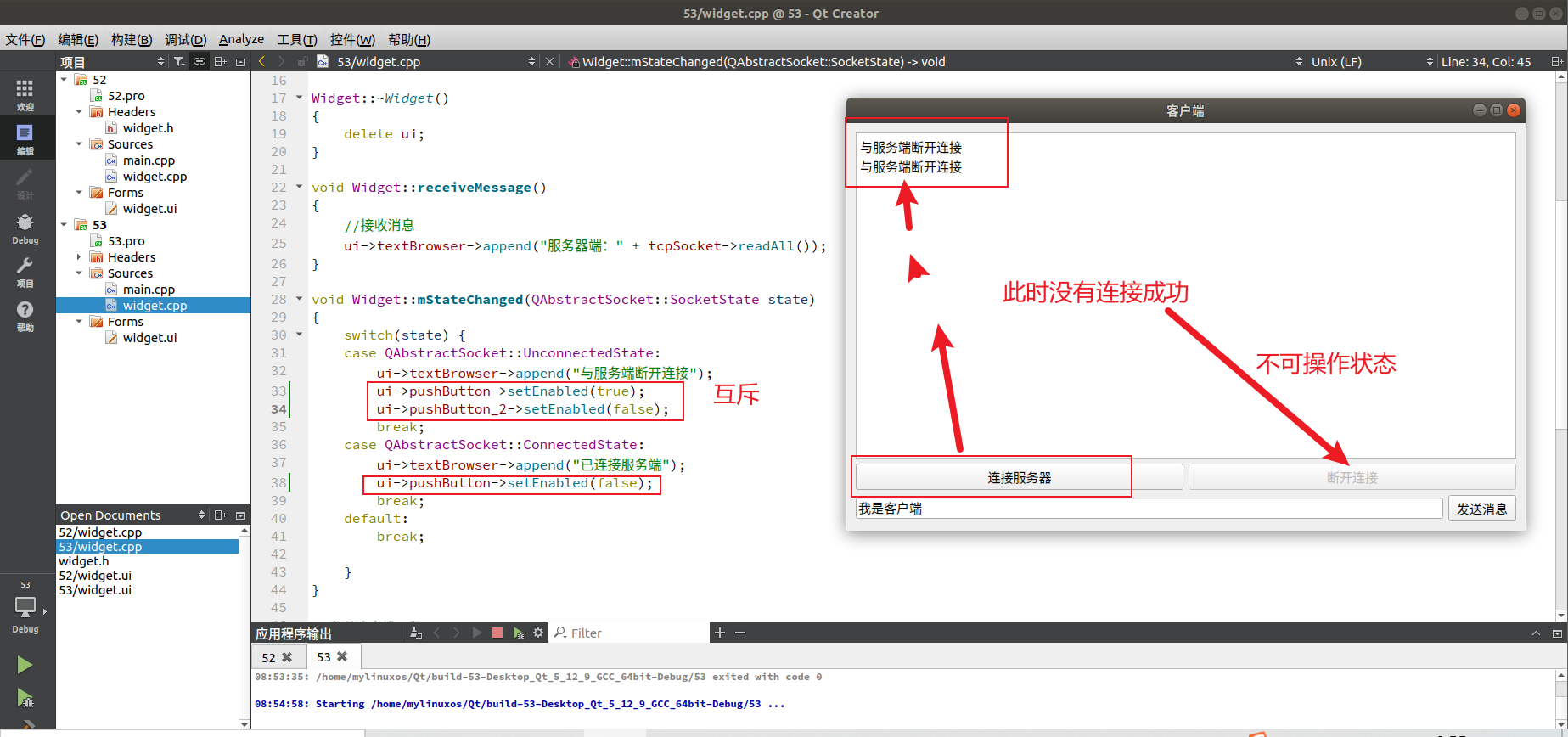Open the Welcome mode (欢迎) in sidebar
The image size is (1568, 737).
25,94
